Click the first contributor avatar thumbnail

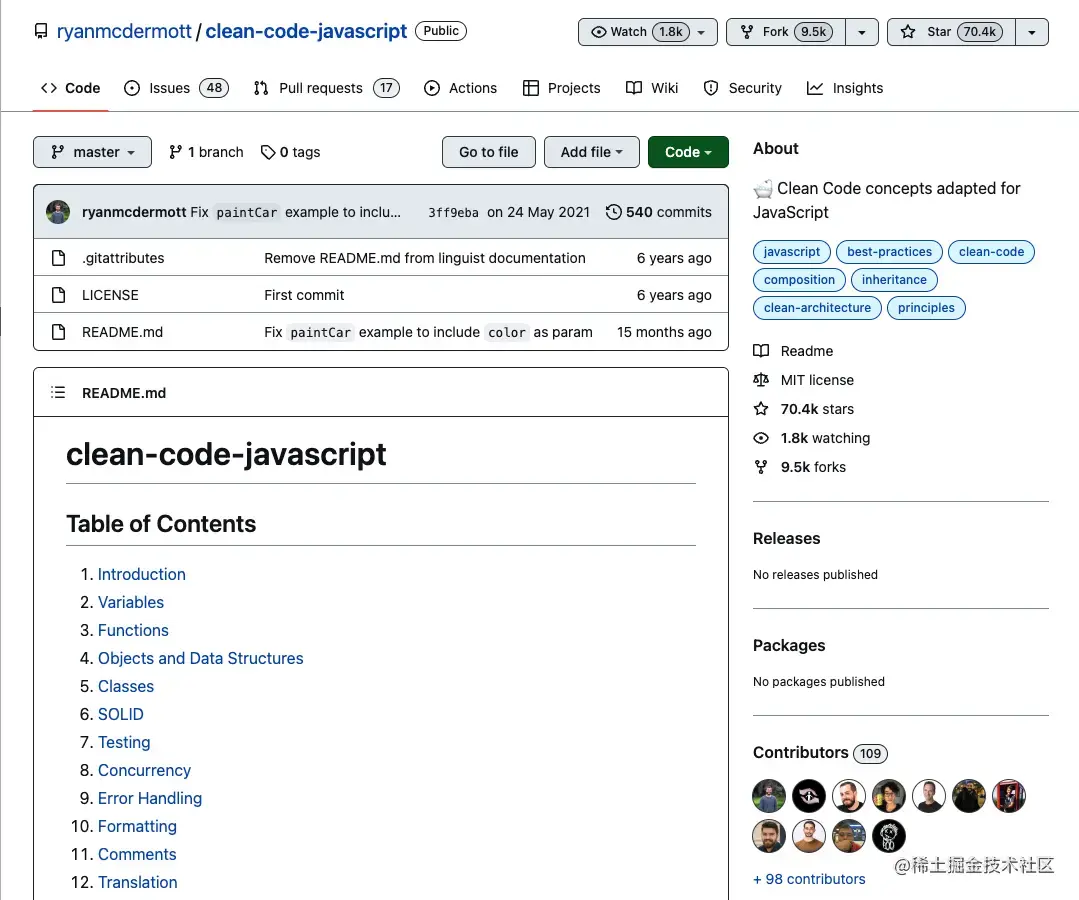tap(769, 796)
